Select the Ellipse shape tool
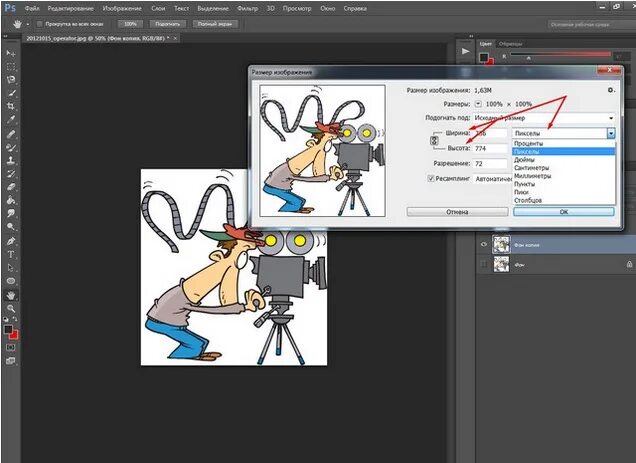Viewport: 636px width, 463px height. pyautogui.click(x=11, y=281)
